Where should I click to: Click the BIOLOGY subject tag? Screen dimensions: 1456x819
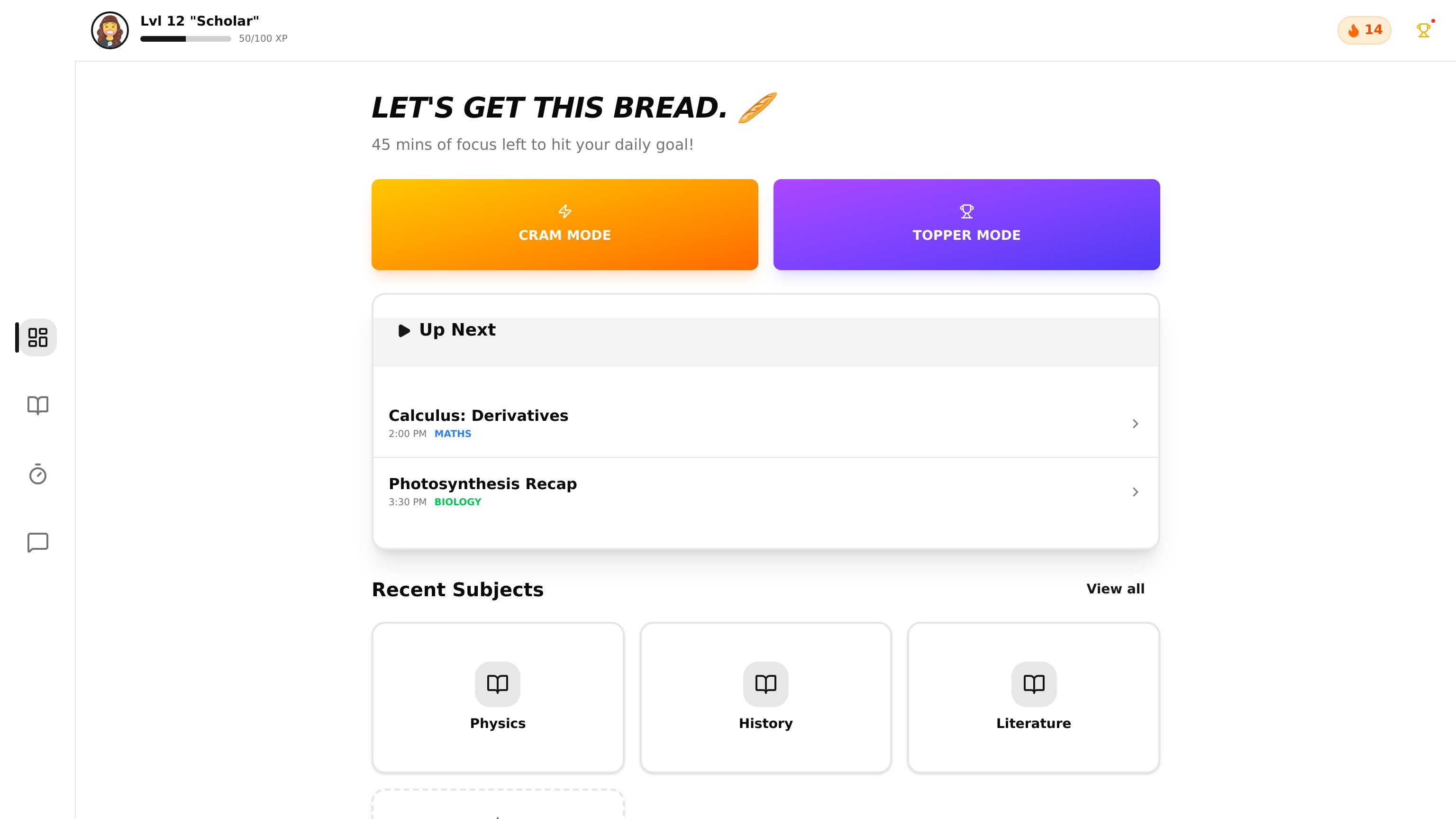[x=457, y=502]
